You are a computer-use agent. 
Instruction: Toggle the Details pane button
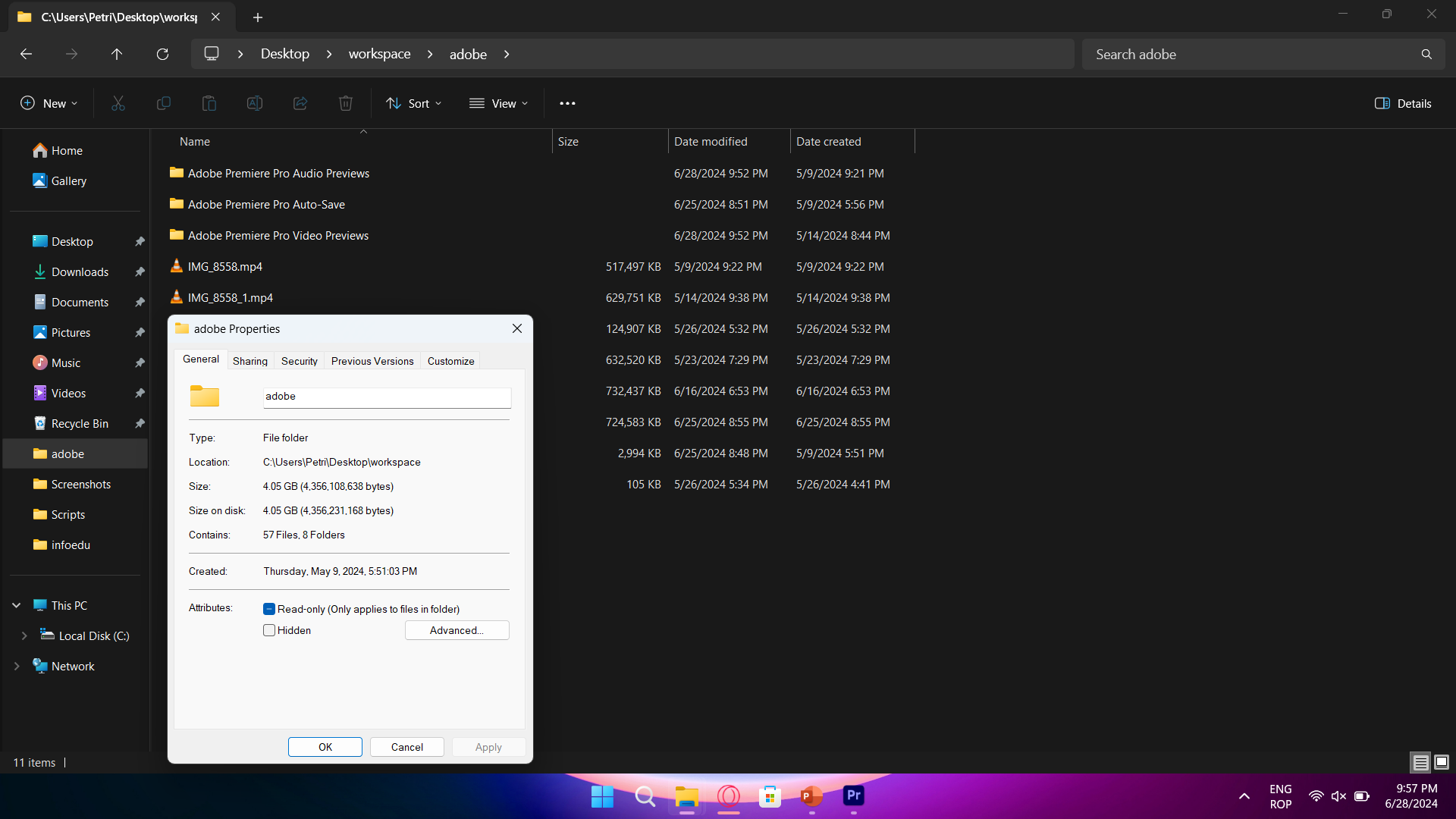[x=1403, y=103]
